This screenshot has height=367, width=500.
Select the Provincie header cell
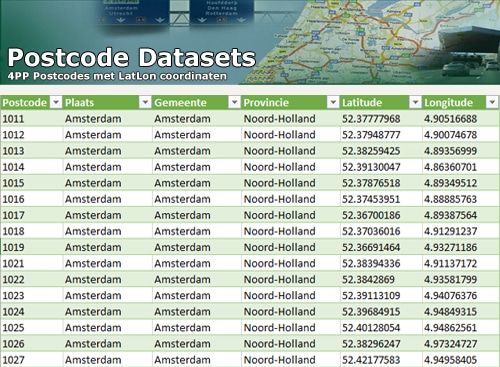click(x=290, y=102)
